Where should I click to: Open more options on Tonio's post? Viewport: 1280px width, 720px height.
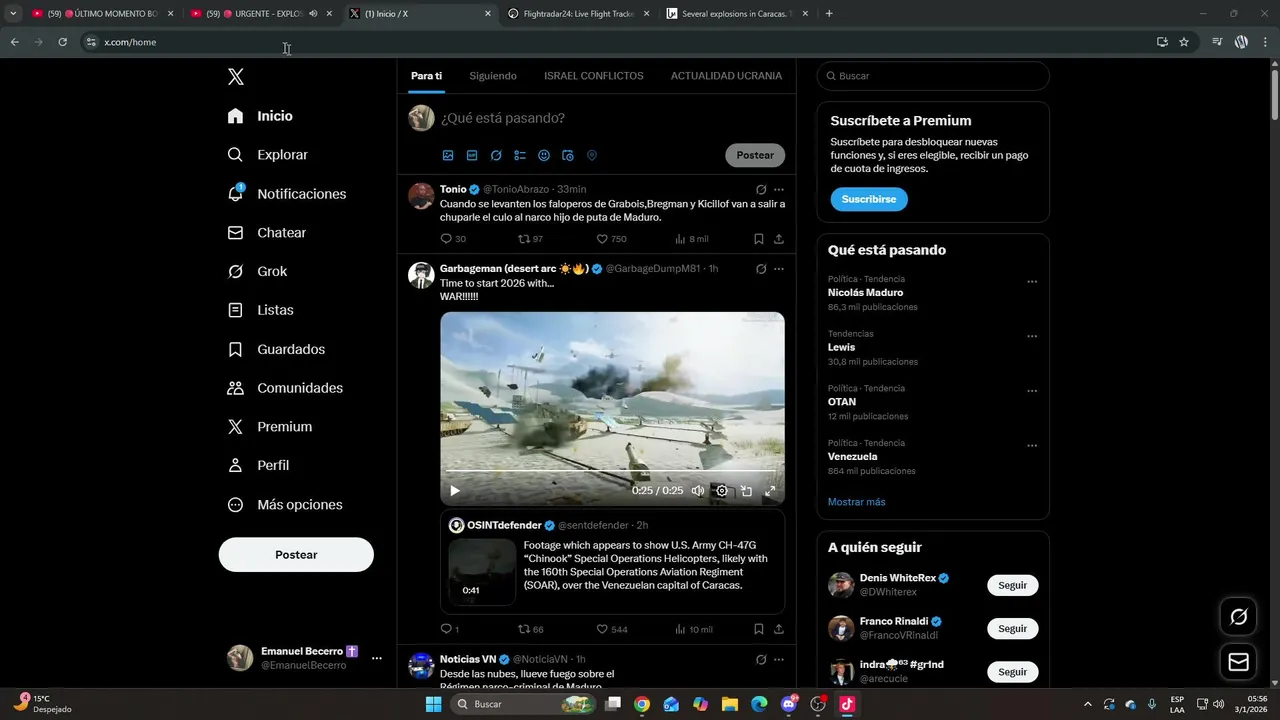pyautogui.click(x=779, y=189)
